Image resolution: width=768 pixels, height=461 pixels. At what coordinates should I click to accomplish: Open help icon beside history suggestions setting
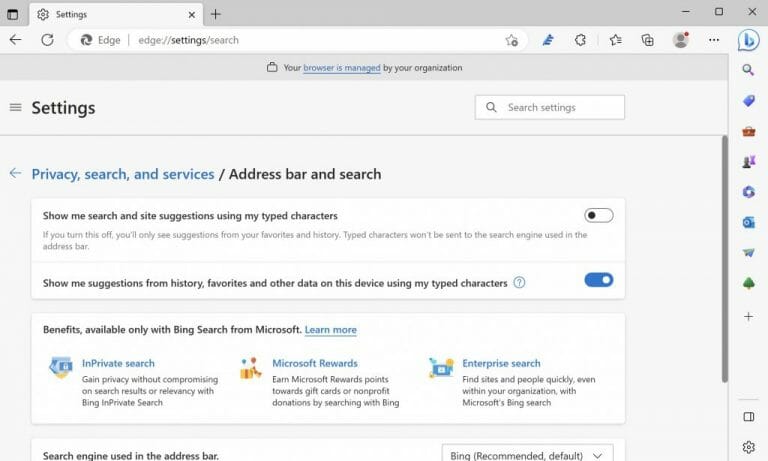[x=519, y=282]
